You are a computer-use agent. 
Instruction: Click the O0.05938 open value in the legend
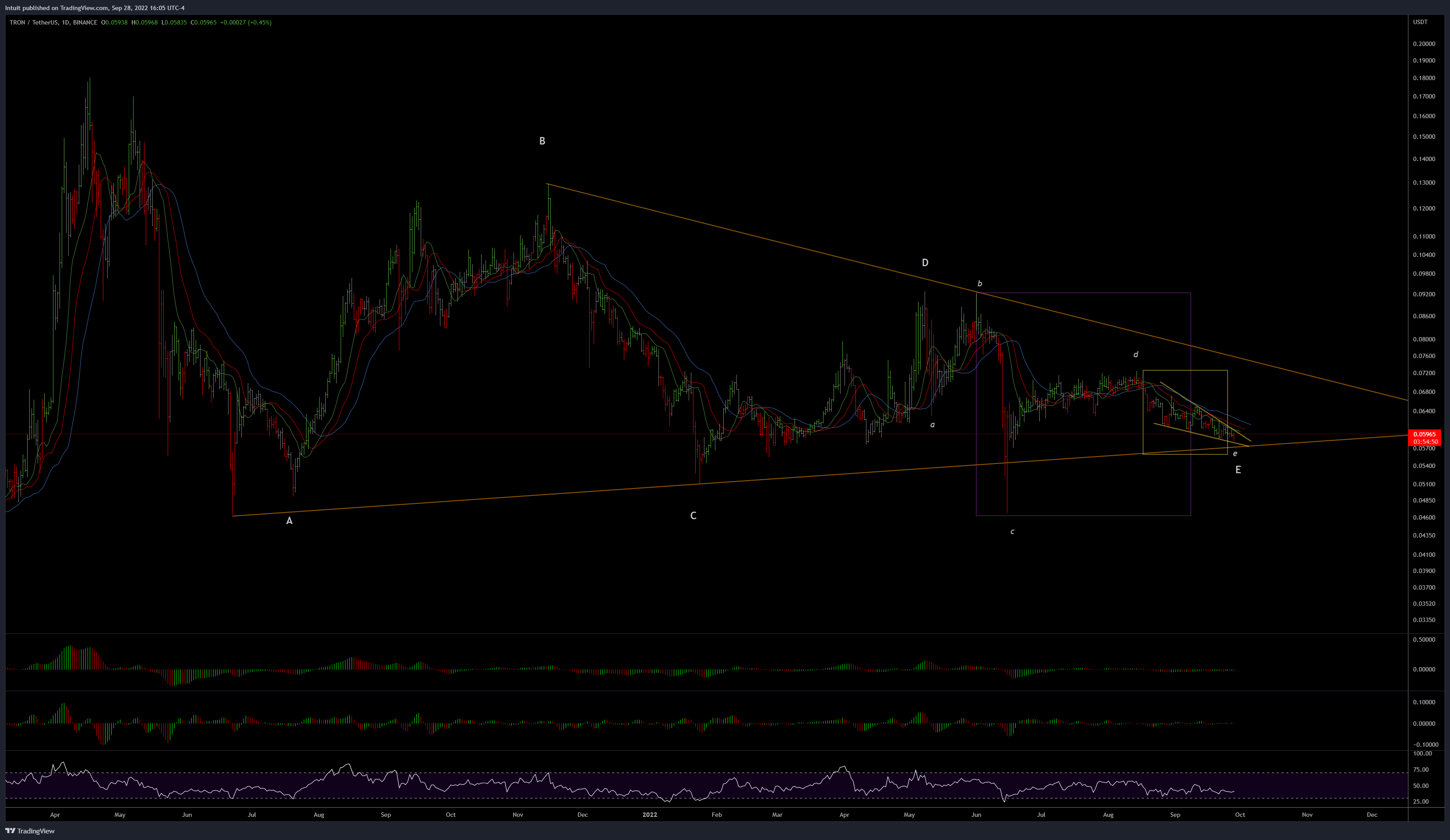(115, 22)
